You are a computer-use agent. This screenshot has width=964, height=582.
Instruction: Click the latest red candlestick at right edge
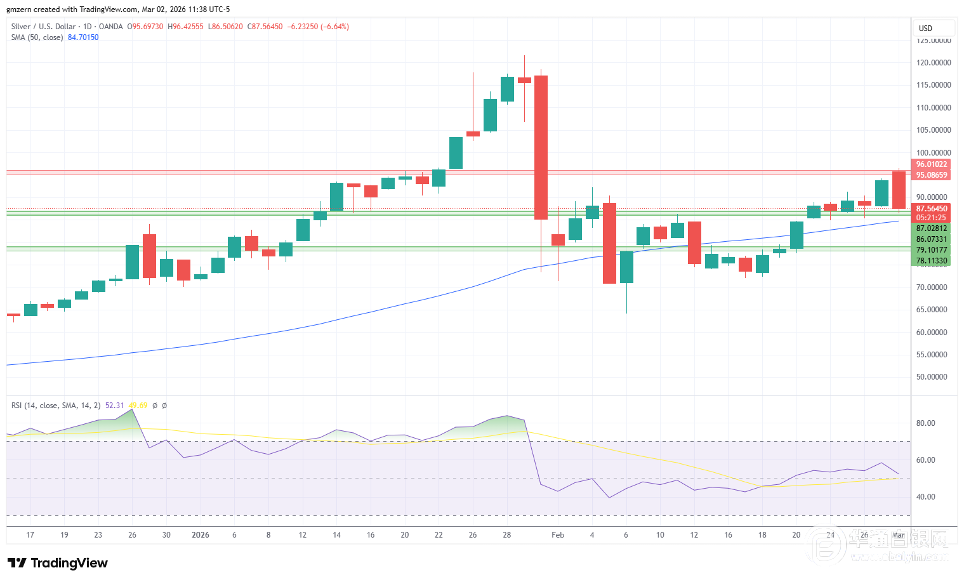[x=898, y=189]
